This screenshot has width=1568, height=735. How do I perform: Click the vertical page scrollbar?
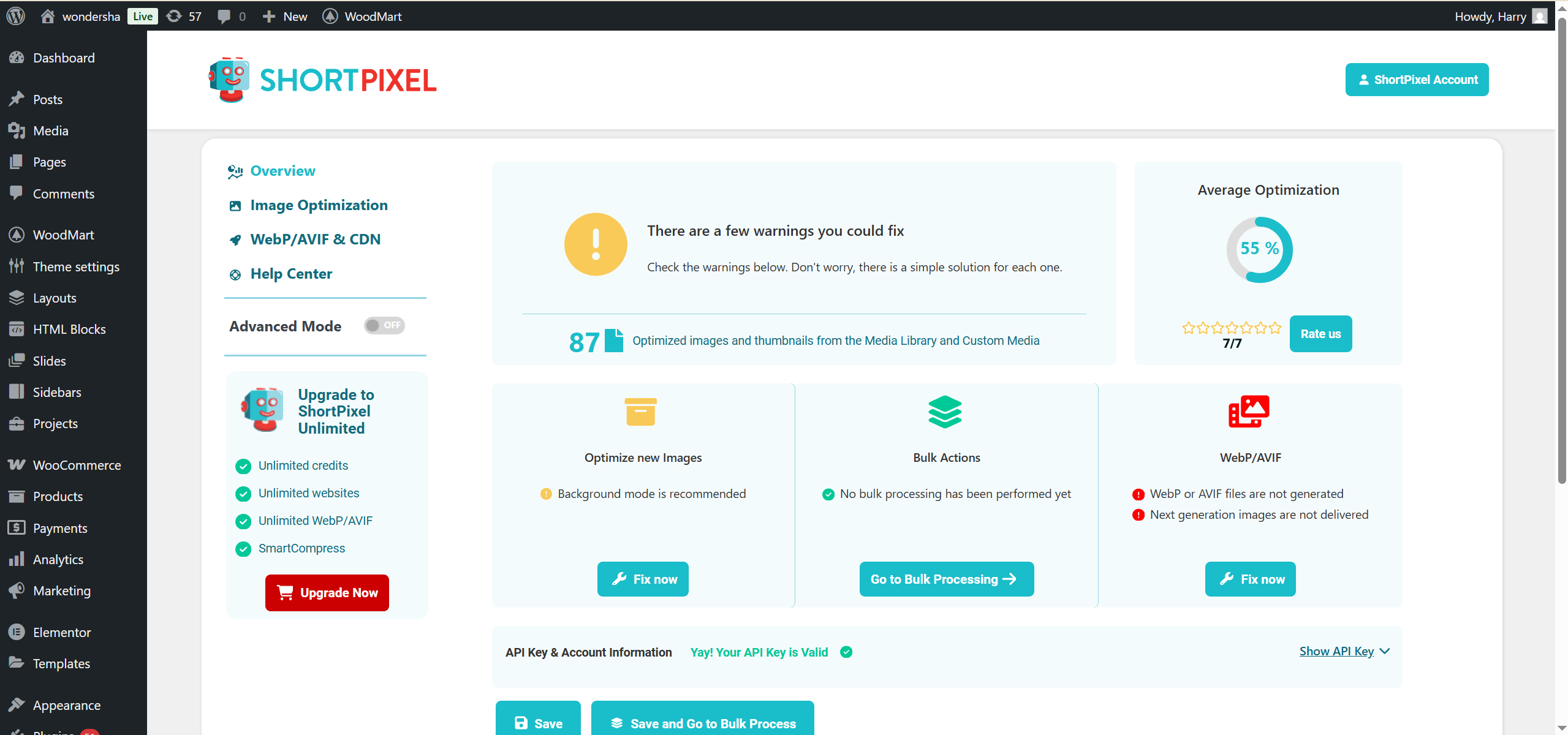pyautogui.click(x=1561, y=245)
